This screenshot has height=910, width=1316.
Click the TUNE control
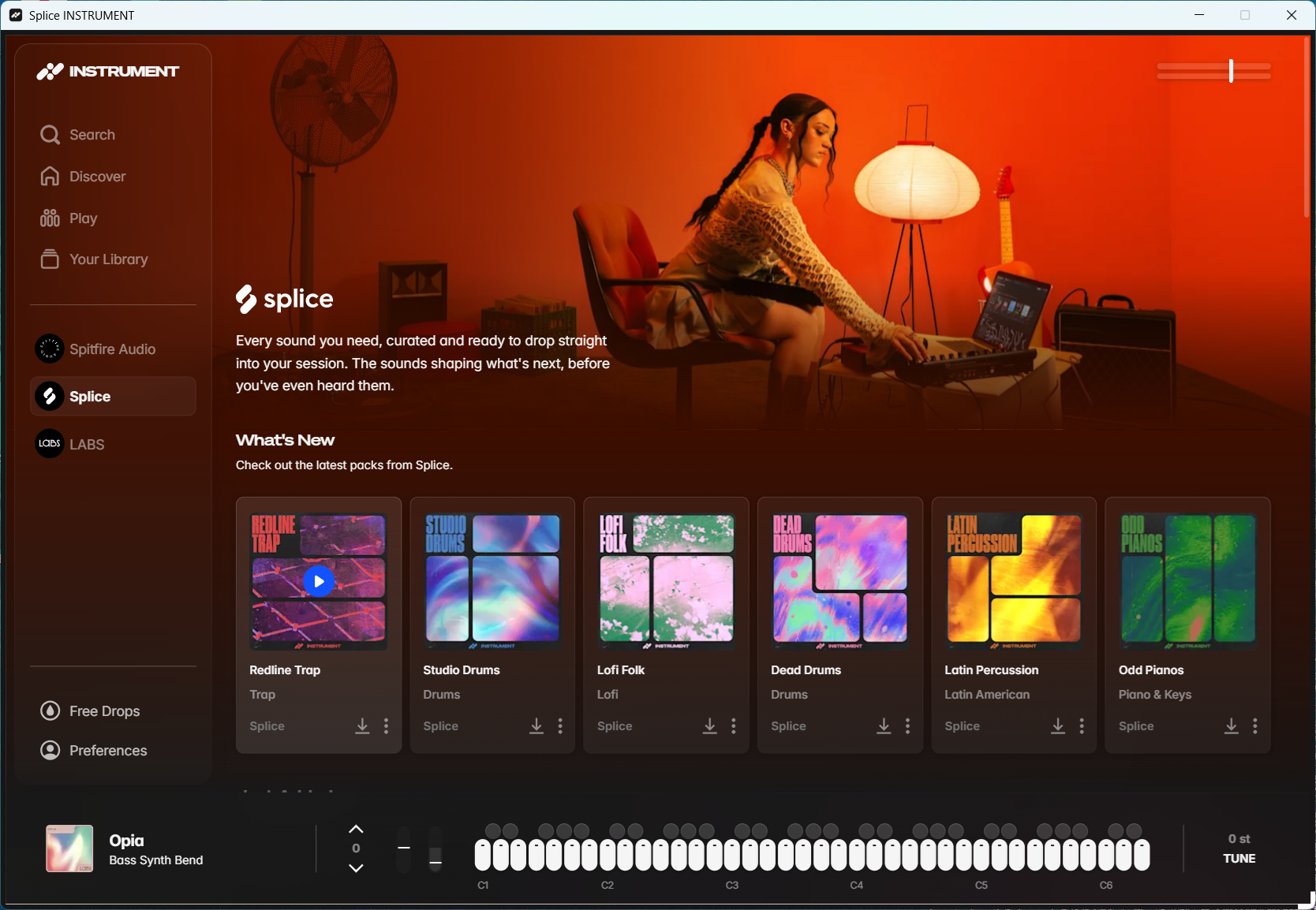tap(1239, 859)
